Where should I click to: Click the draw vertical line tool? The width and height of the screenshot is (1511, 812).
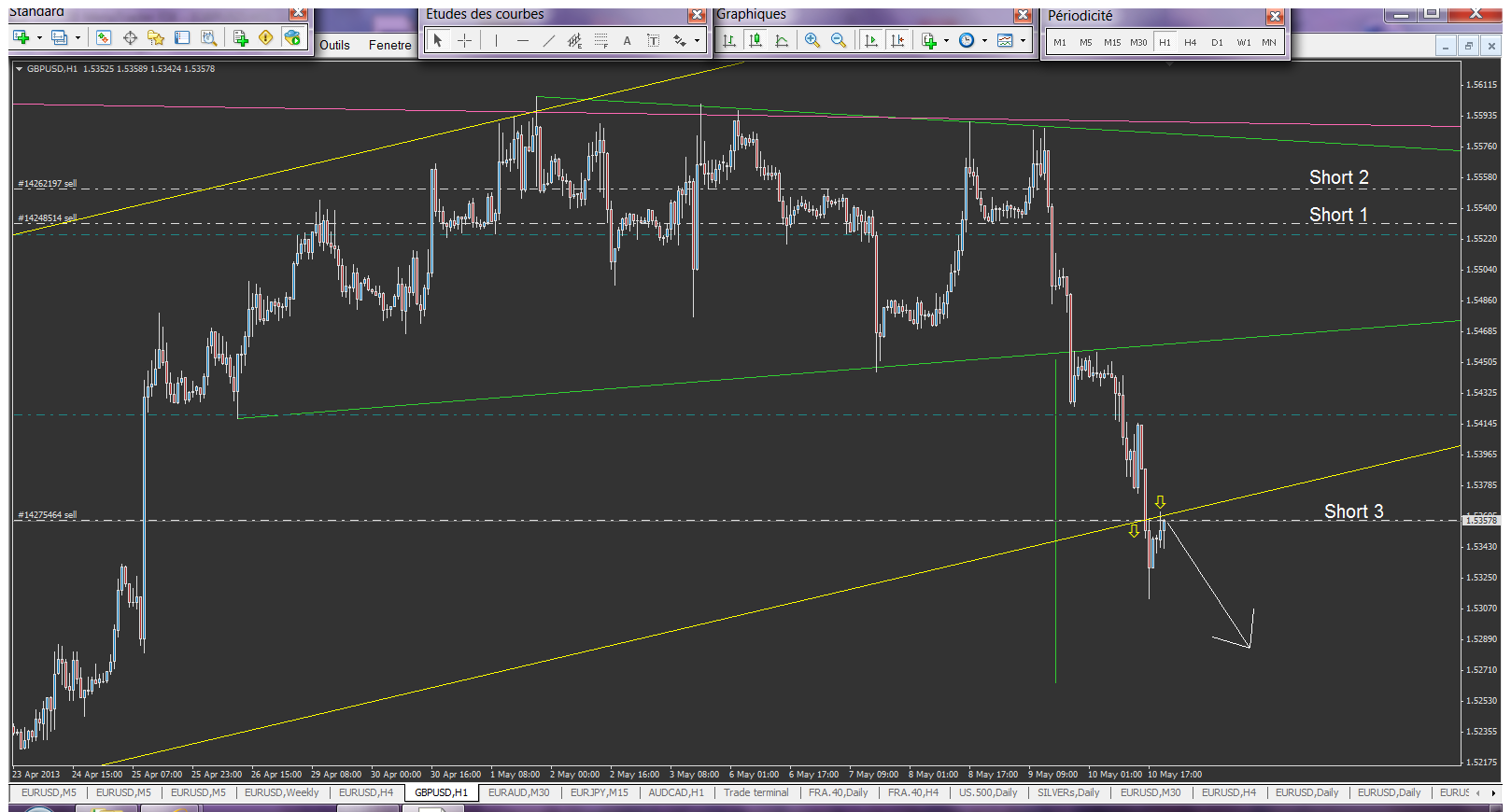(496, 40)
